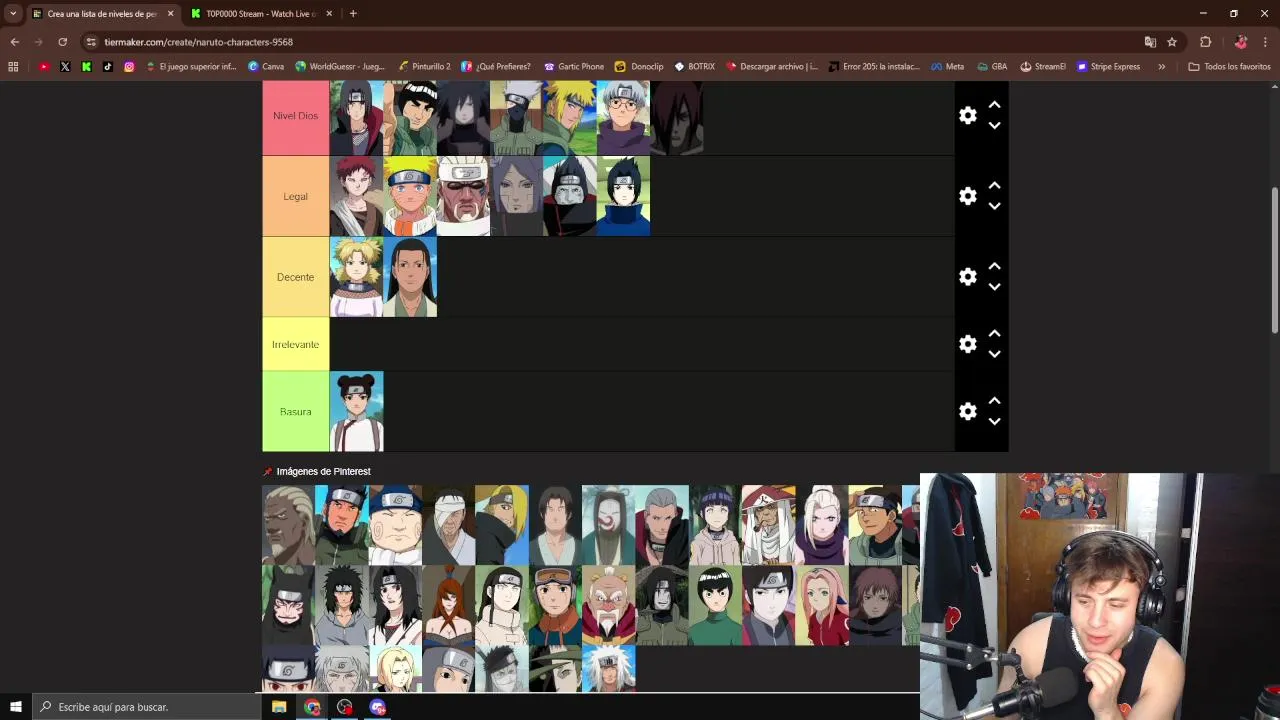The image size is (1280, 720).
Task: Open the Instagram bookmark icon
Action: tap(129, 67)
